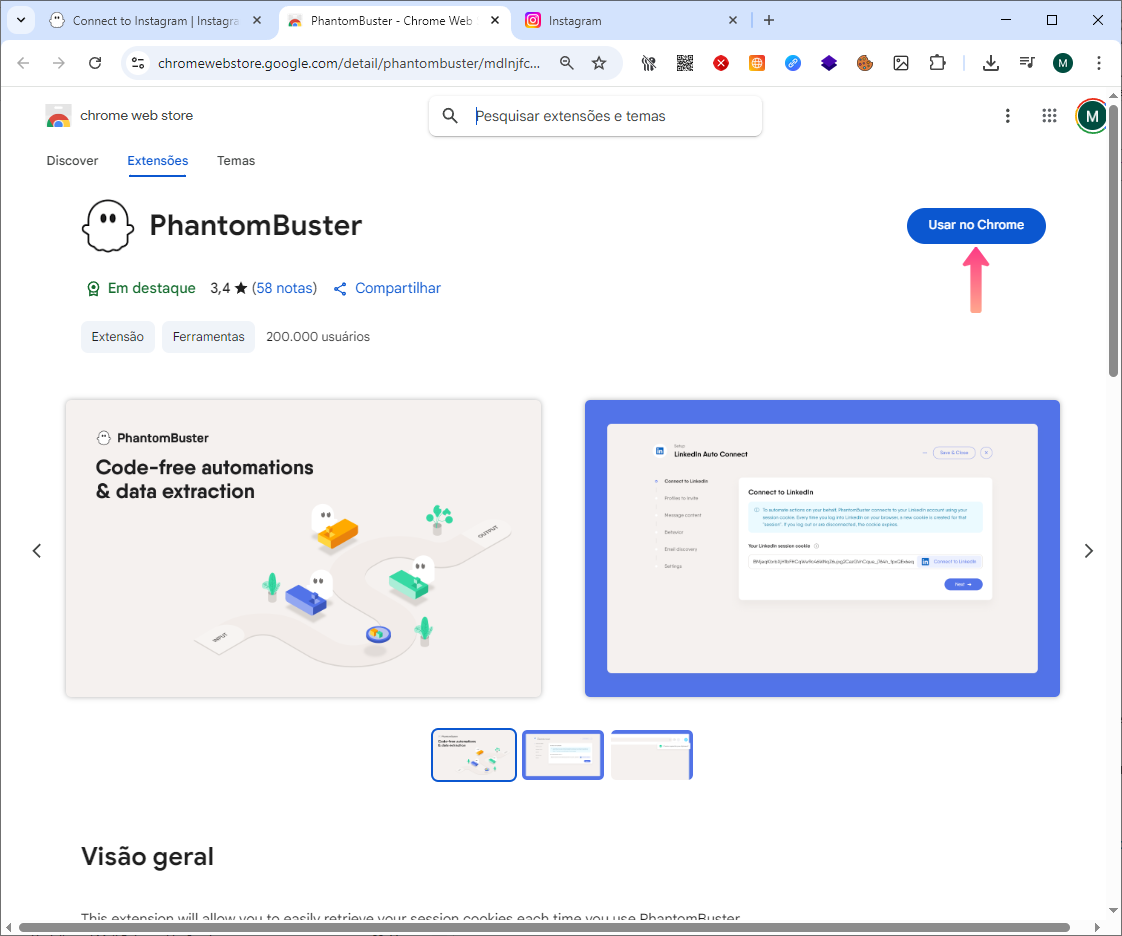Click the blue link extension icon
Screen dimensions: 1122x936
[x=793, y=63]
